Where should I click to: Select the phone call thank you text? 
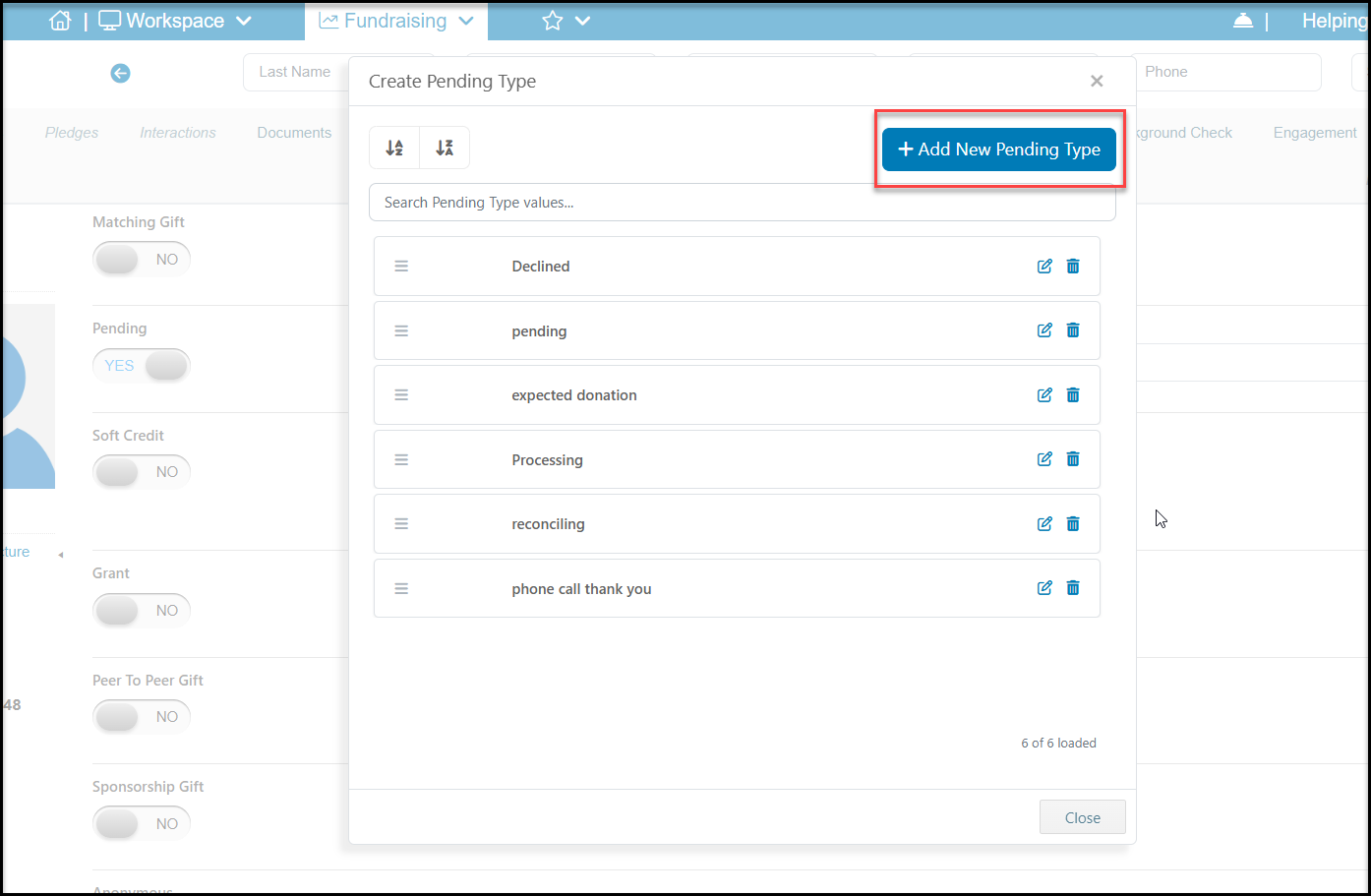coord(581,589)
